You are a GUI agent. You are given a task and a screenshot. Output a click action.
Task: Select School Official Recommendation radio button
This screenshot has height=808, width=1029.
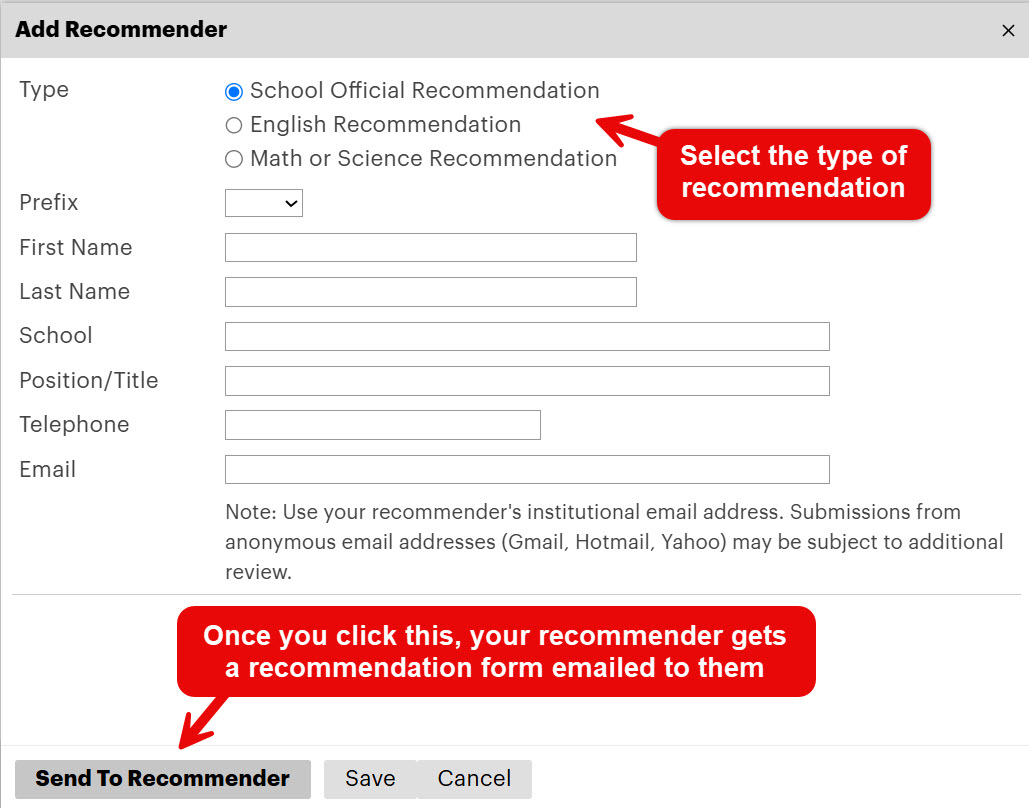[x=234, y=92]
